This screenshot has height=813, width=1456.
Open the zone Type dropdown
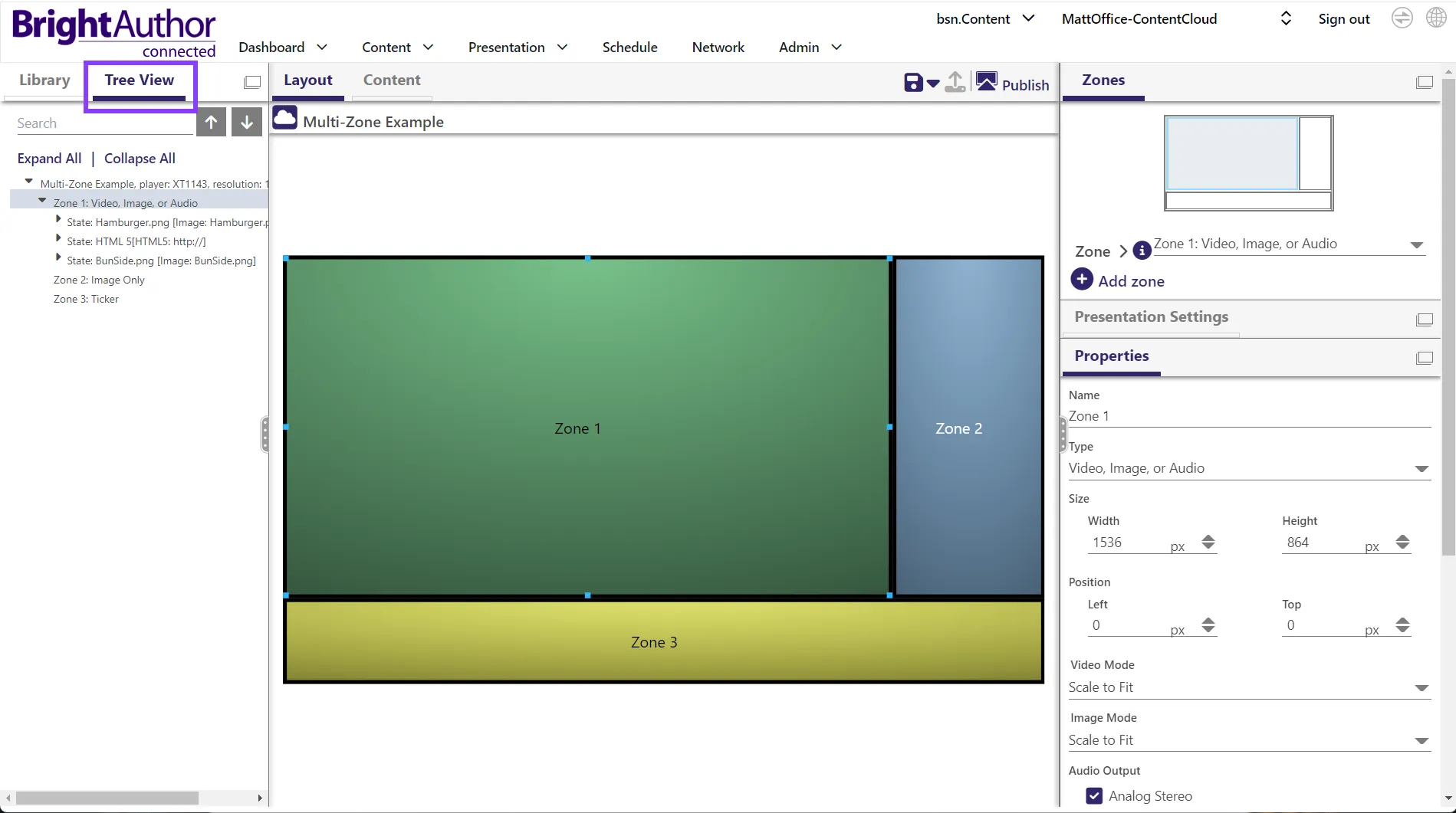(1249, 468)
